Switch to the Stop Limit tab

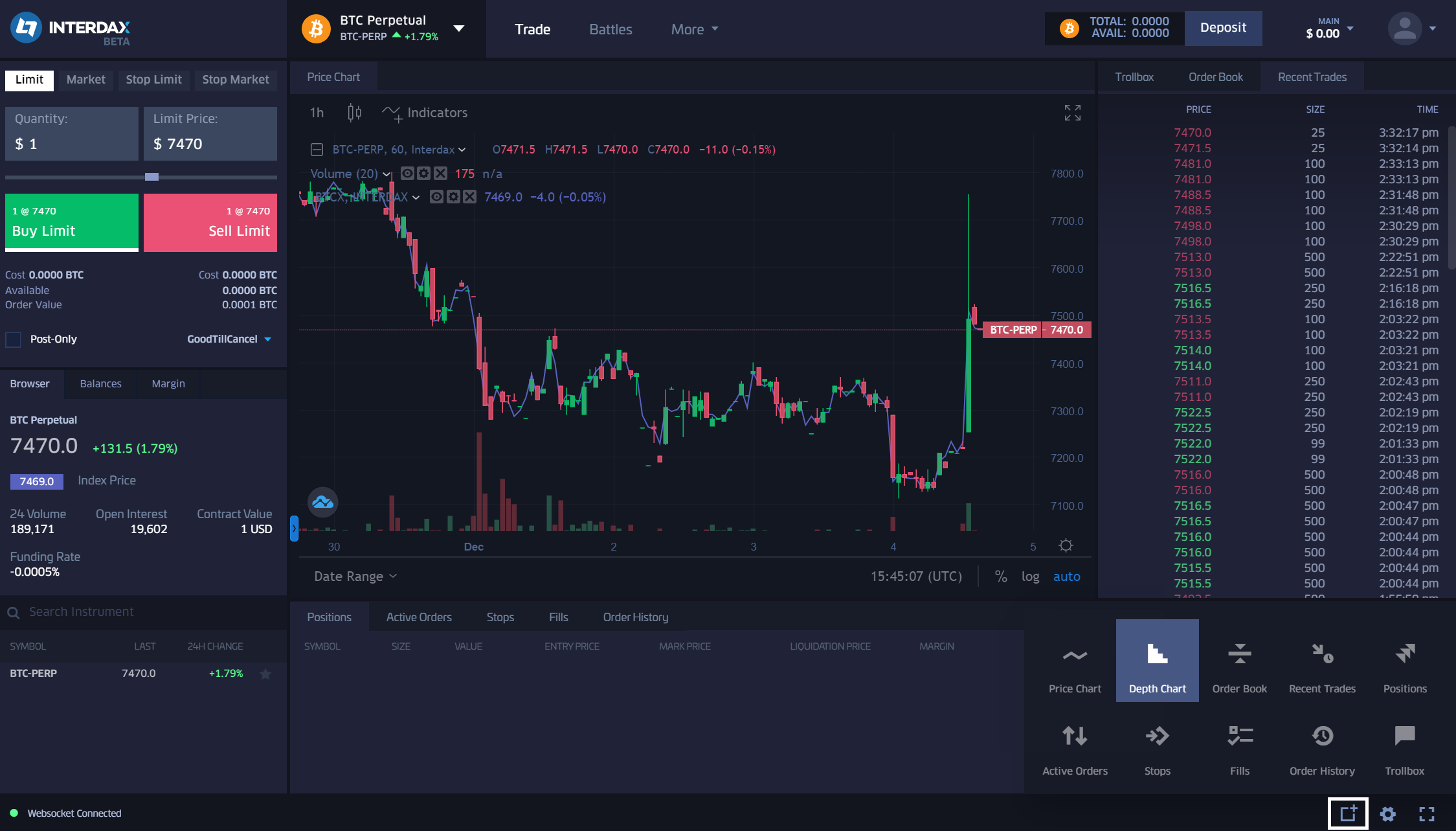click(153, 80)
